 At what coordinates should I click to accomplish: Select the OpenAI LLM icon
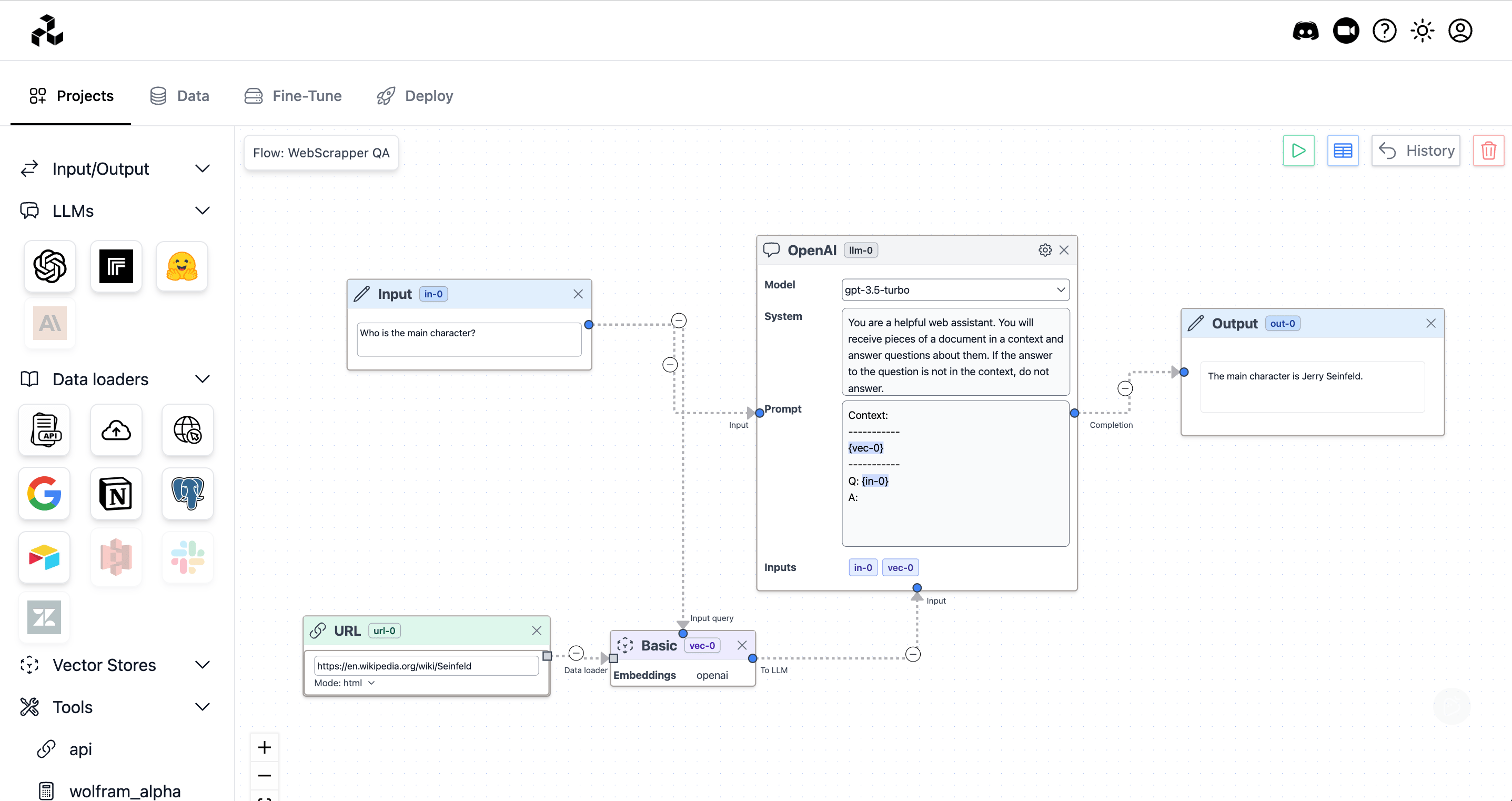pos(50,266)
